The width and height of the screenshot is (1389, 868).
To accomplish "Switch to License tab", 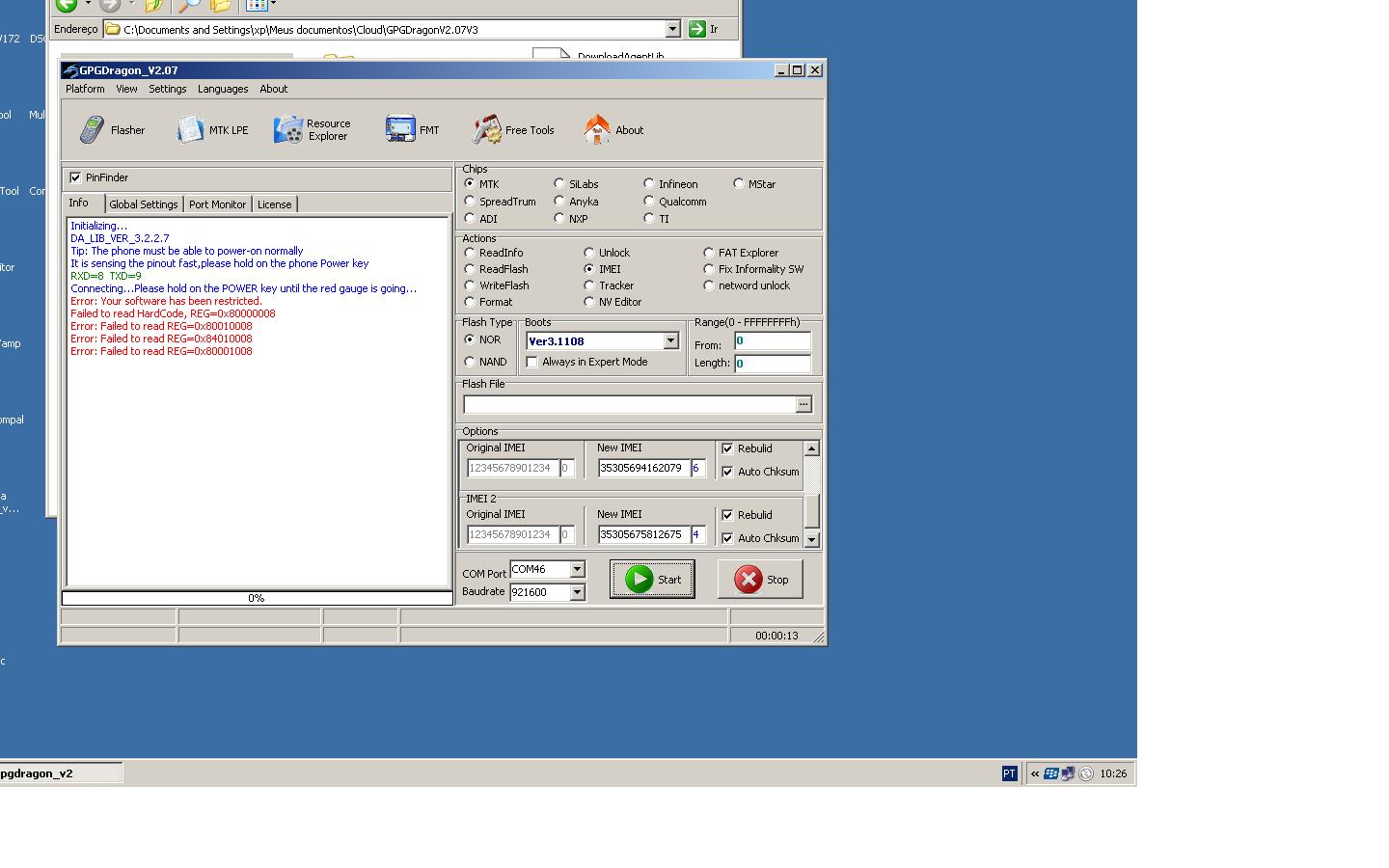I will (x=274, y=204).
